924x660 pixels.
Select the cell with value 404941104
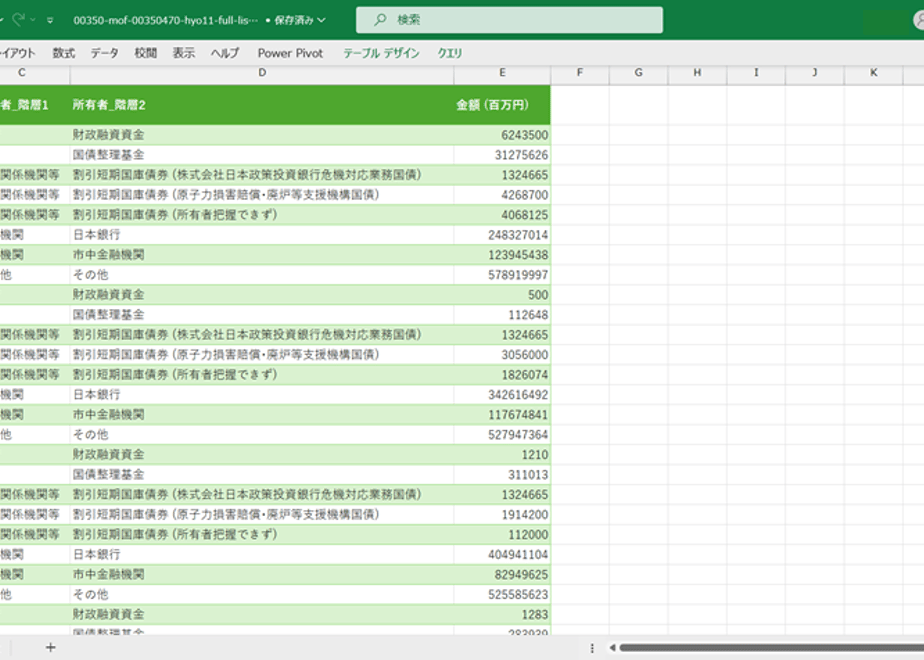tap(502, 555)
